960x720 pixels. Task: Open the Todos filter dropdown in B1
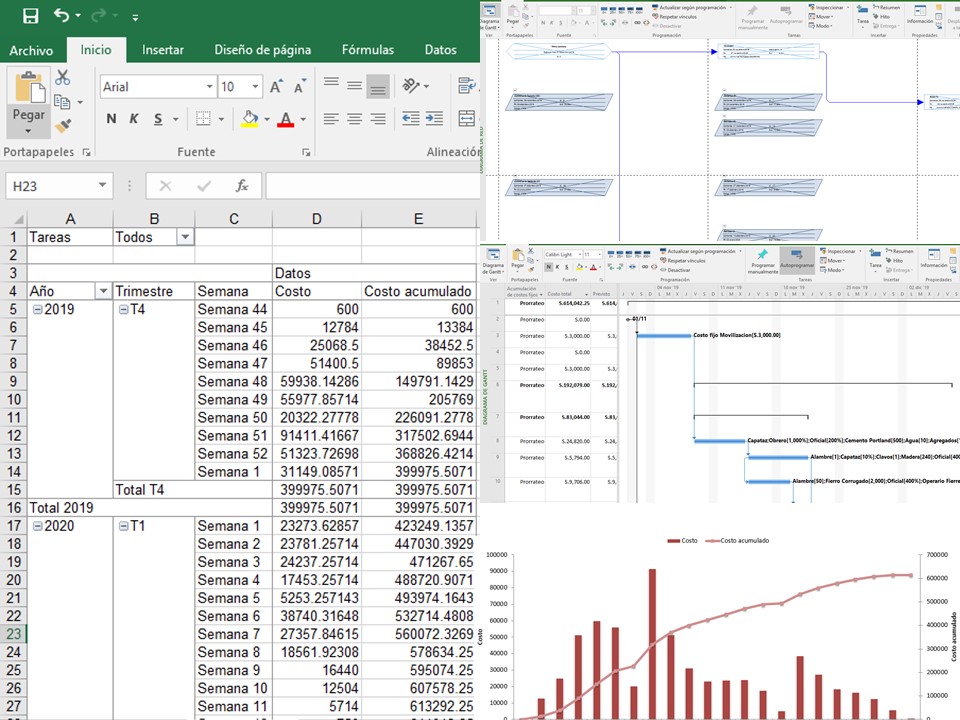184,237
